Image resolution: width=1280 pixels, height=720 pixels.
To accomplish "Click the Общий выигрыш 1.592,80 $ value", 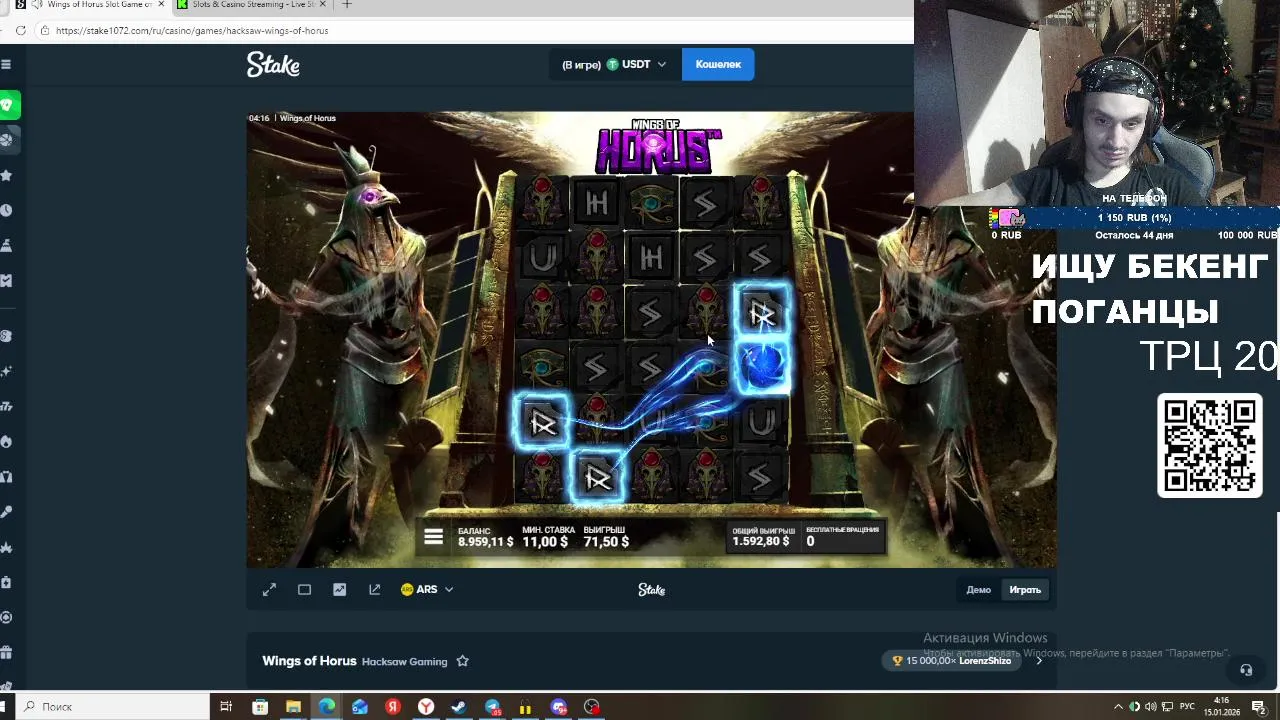I will [760, 541].
